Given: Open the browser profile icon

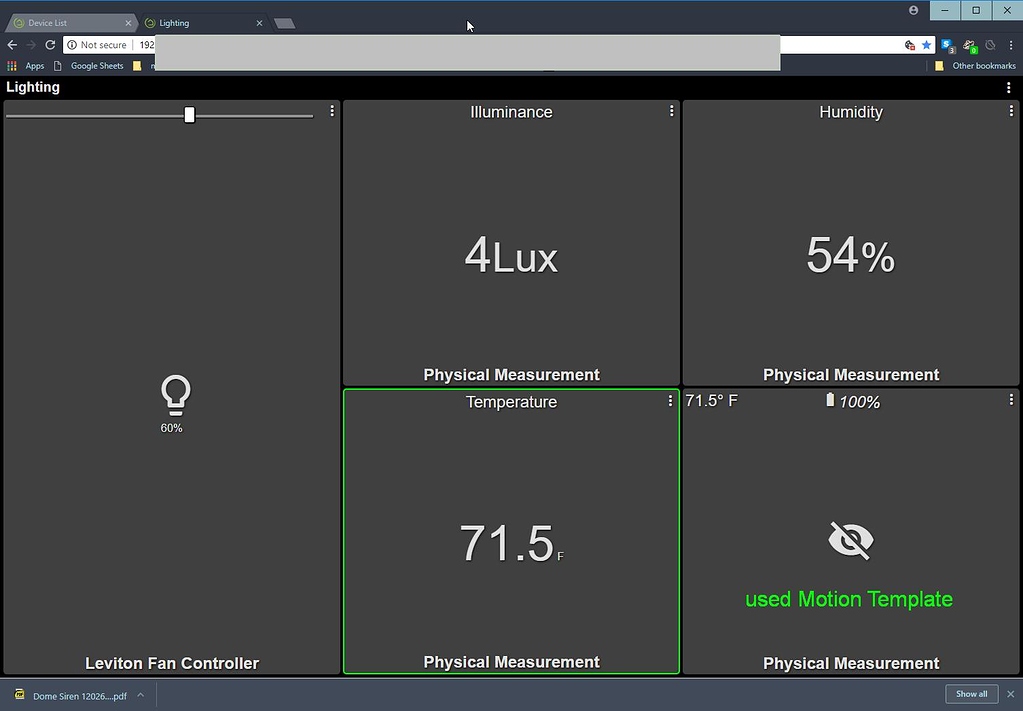Looking at the screenshot, I should (913, 10).
